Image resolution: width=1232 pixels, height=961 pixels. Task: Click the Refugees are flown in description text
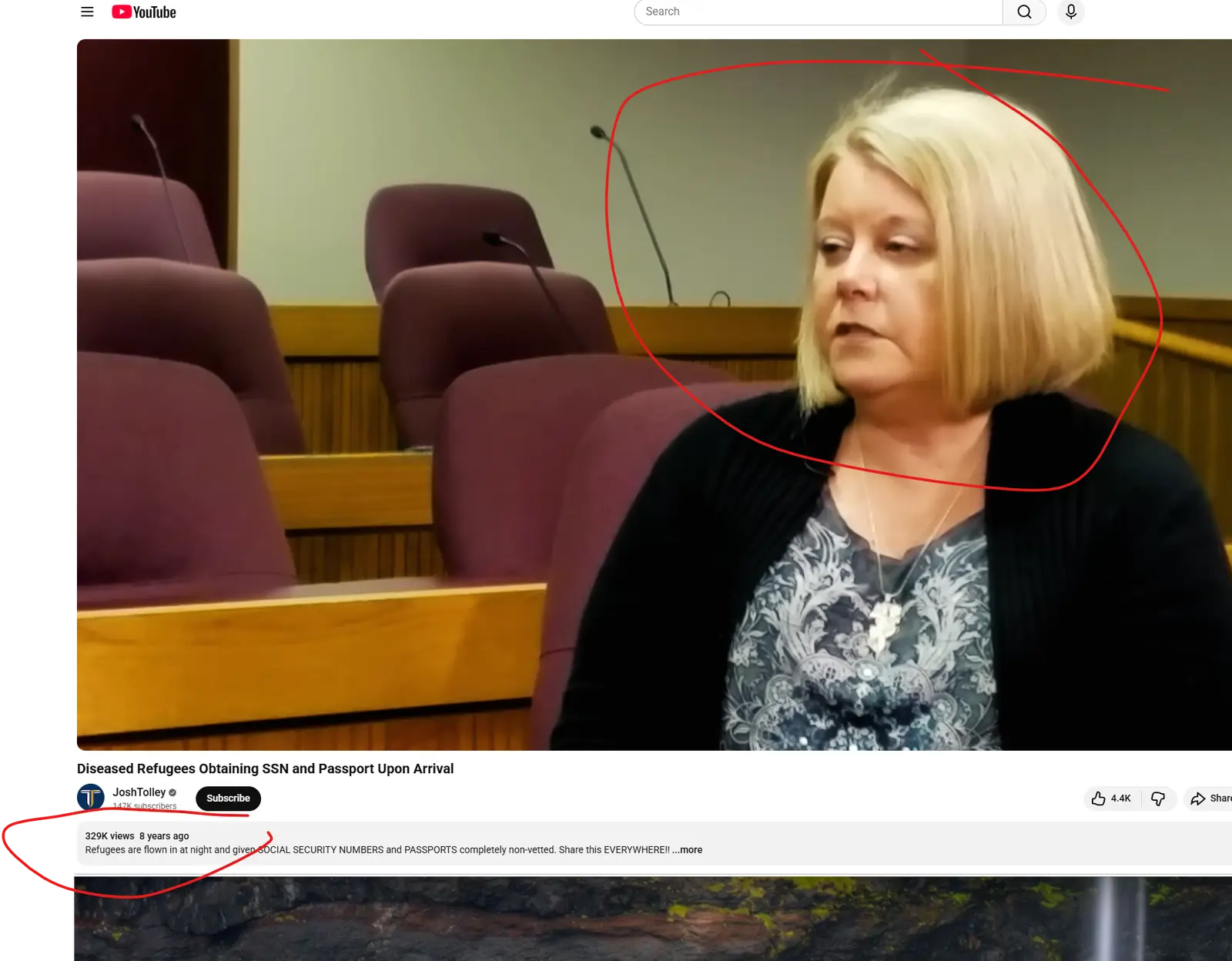tap(377, 850)
